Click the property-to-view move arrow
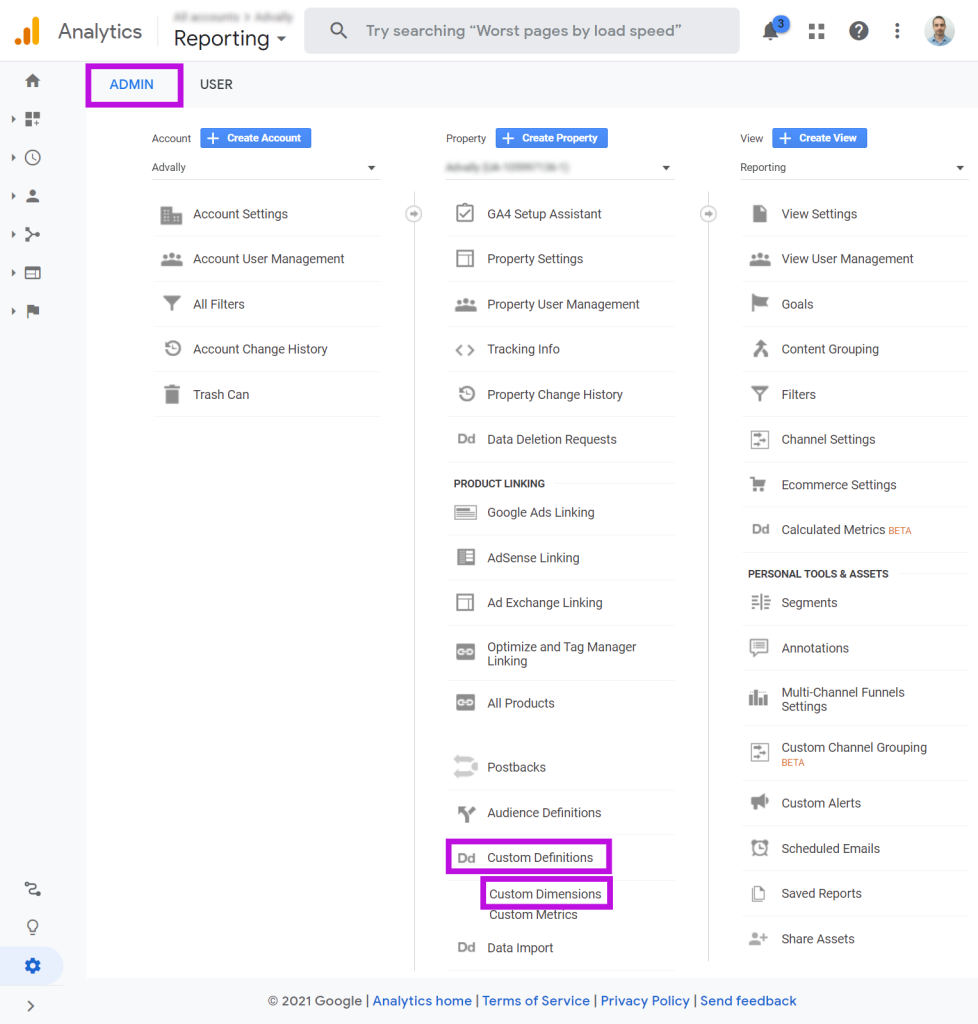Screen dimensions: 978x1024 click(708, 214)
